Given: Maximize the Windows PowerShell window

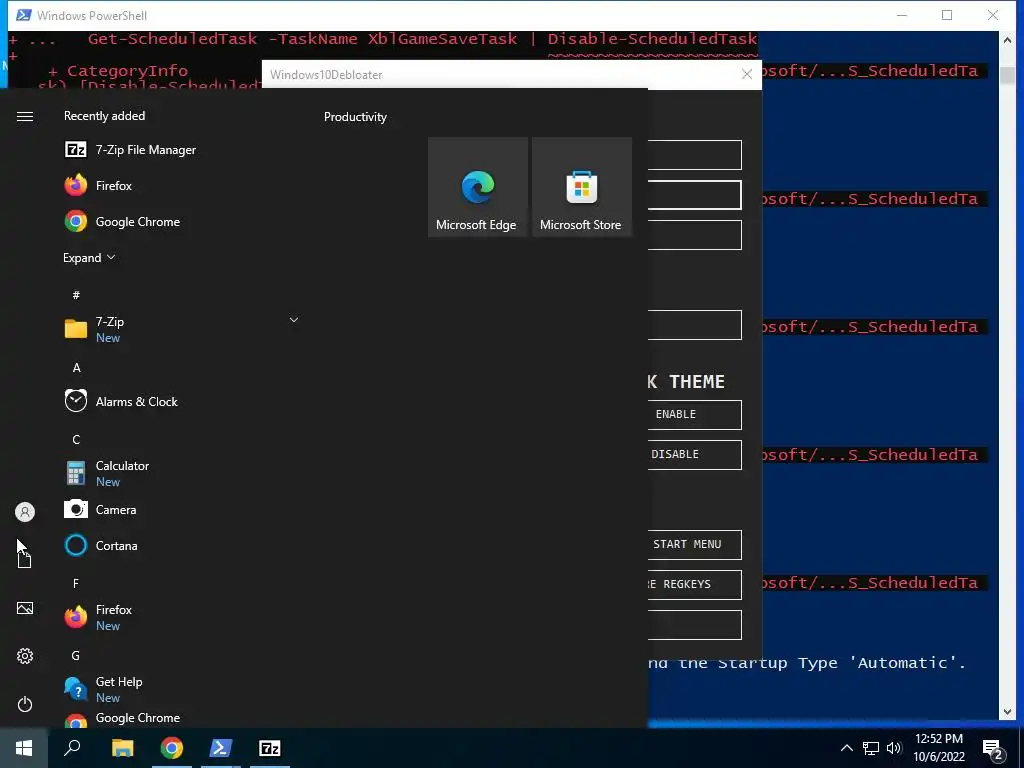Looking at the screenshot, I should pos(947,15).
